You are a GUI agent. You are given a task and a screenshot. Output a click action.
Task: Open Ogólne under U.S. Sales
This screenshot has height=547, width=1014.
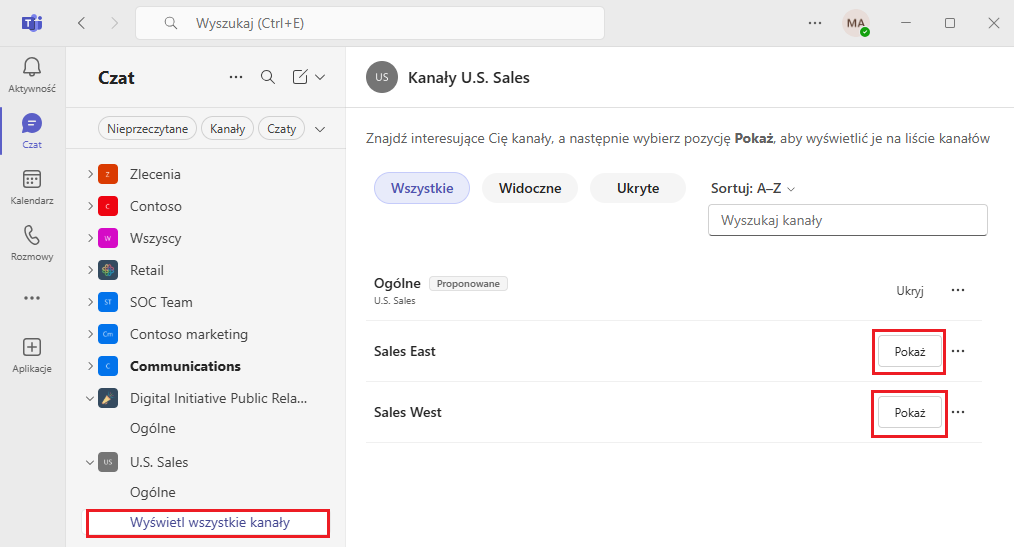point(153,492)
